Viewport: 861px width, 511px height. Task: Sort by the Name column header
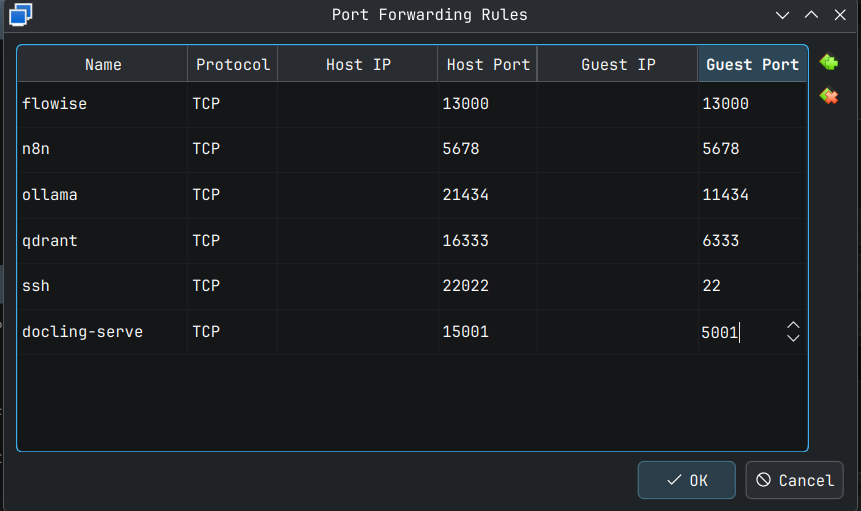(x=103, y=64)
